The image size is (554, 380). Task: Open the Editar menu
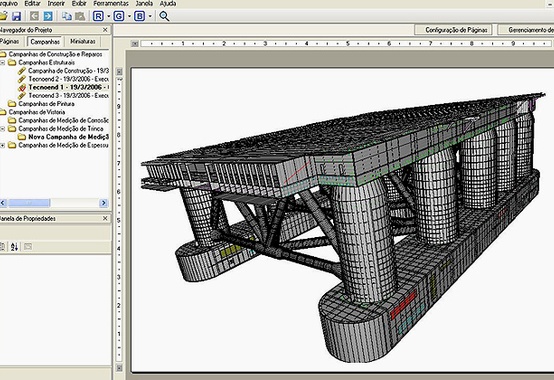tap(33, 4)
